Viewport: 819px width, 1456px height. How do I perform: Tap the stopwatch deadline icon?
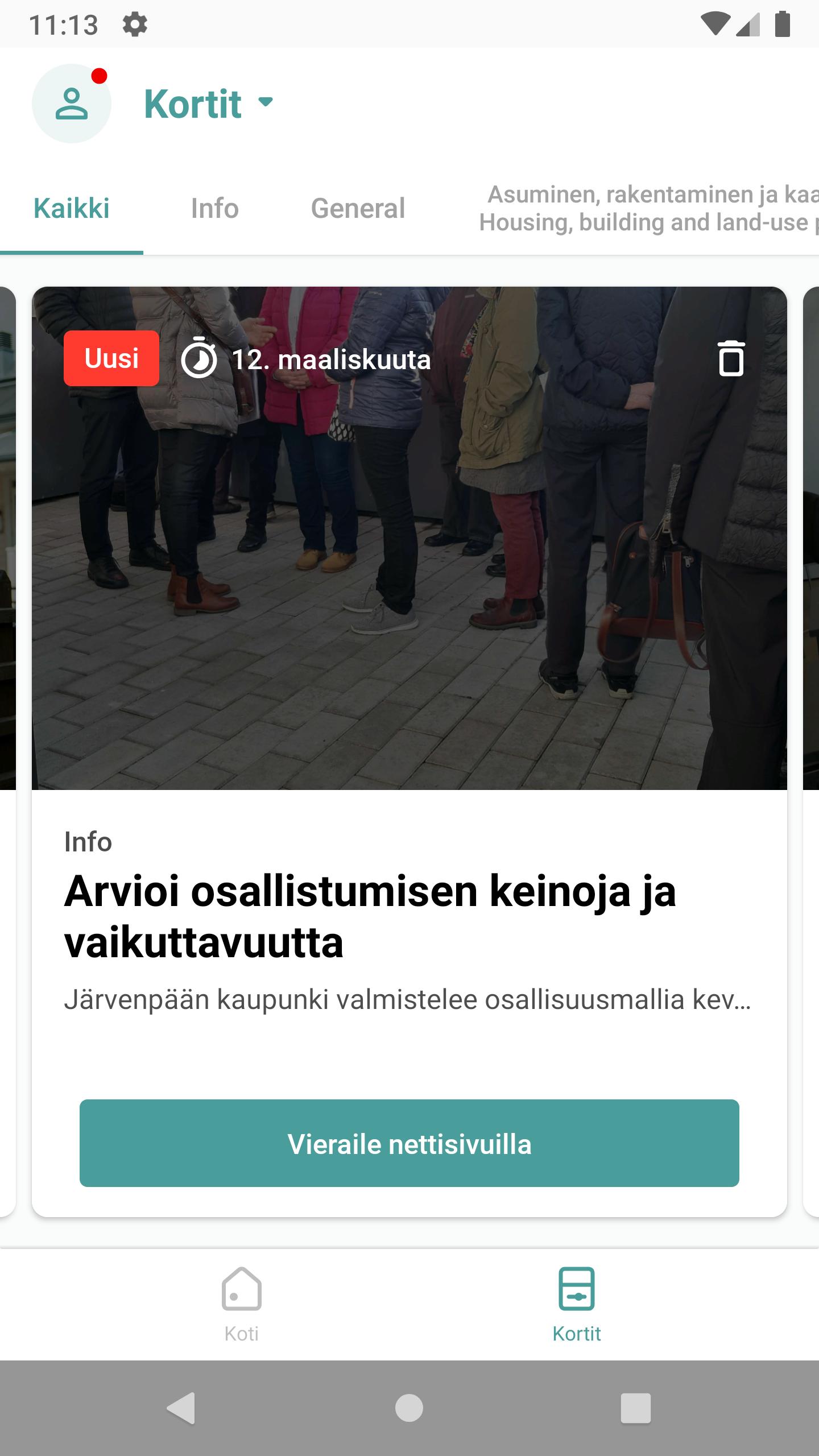pyautogui.click(x=198, y=358)
